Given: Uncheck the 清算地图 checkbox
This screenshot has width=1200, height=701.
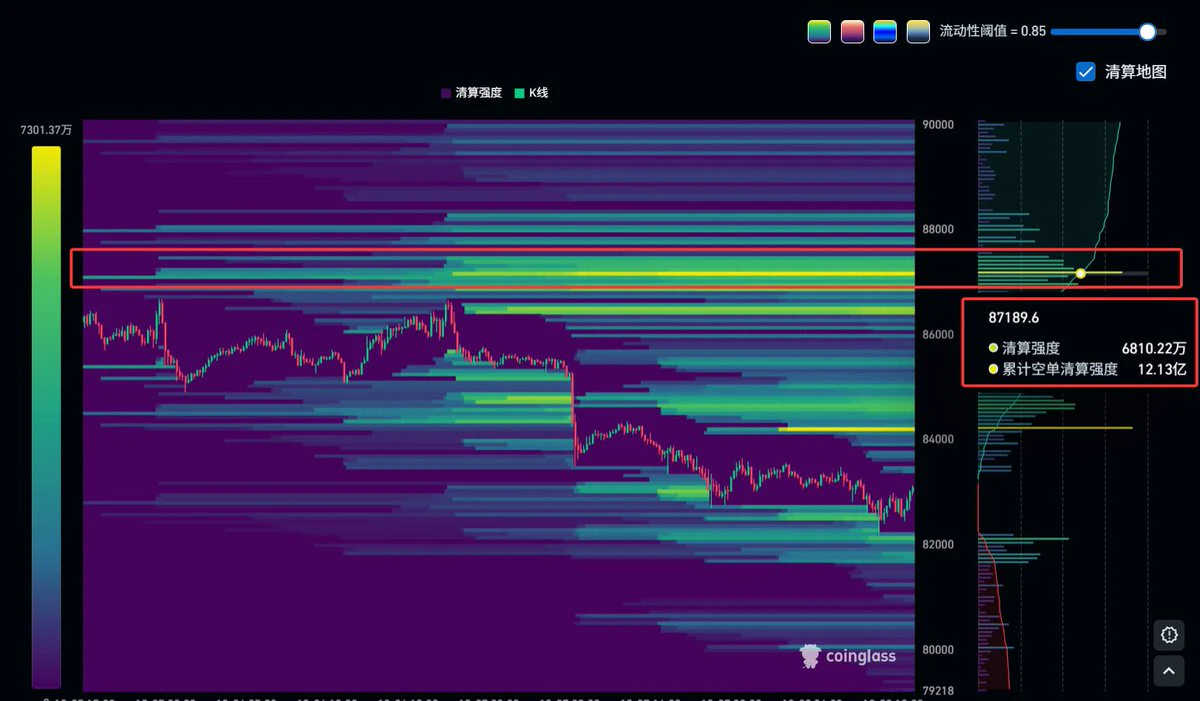Looking at the screenshot, I should pos(1085,72).
